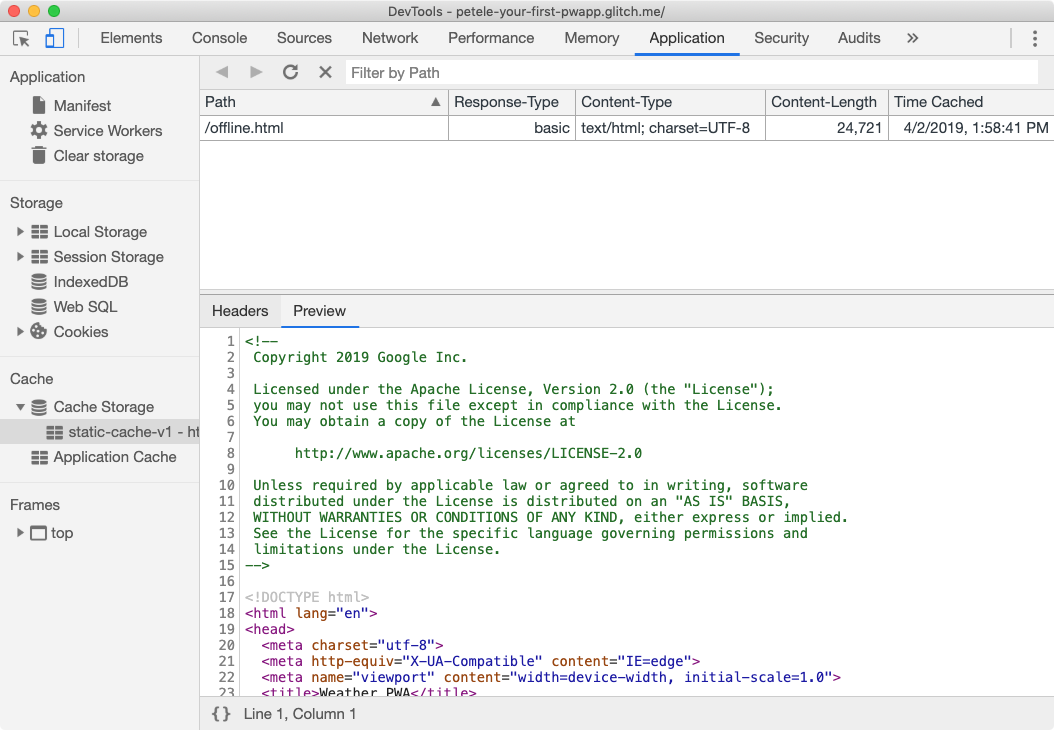Open the Clear storage pane
Image resolution: width=1054 pixels, height=730 pixels.
pyautogui.click(x=98, y=156)
